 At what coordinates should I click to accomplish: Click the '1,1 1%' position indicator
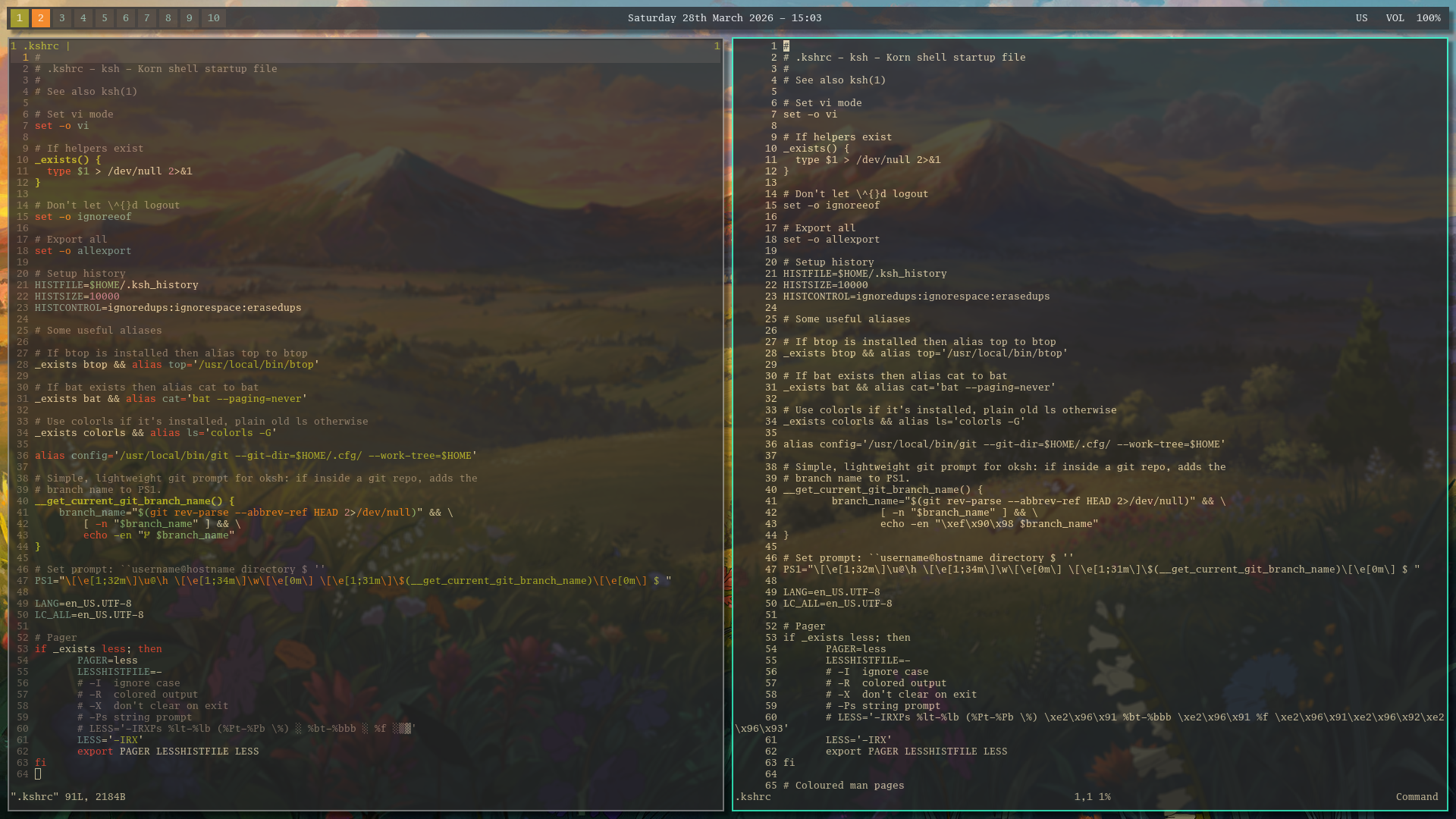point(1092,797)
